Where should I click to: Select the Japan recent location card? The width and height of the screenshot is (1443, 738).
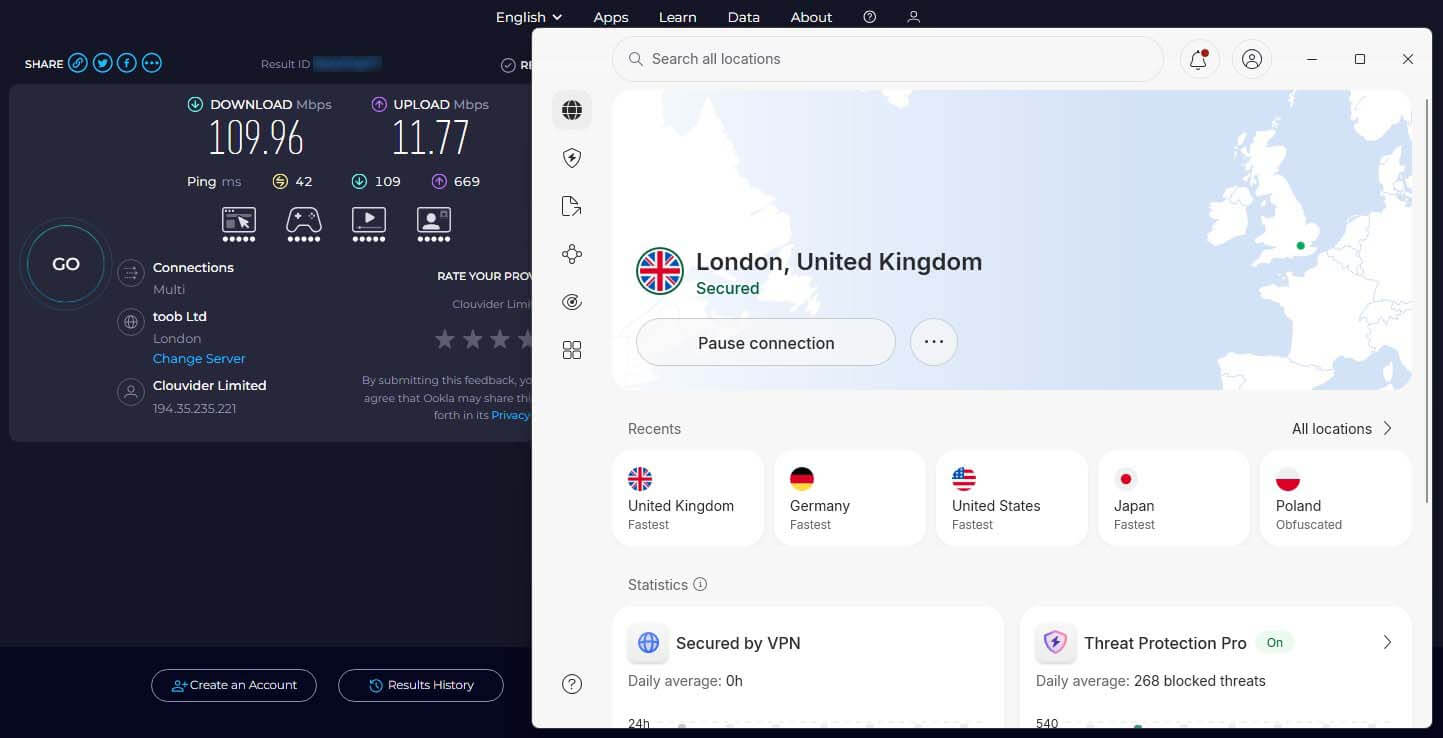tap(1174, 498)
